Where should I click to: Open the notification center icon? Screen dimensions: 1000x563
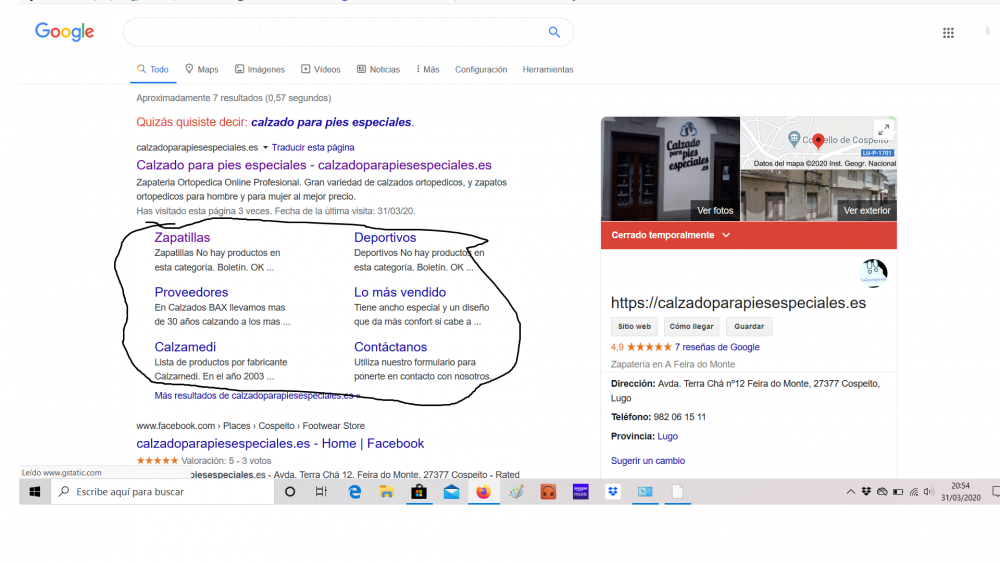point(995,492)
